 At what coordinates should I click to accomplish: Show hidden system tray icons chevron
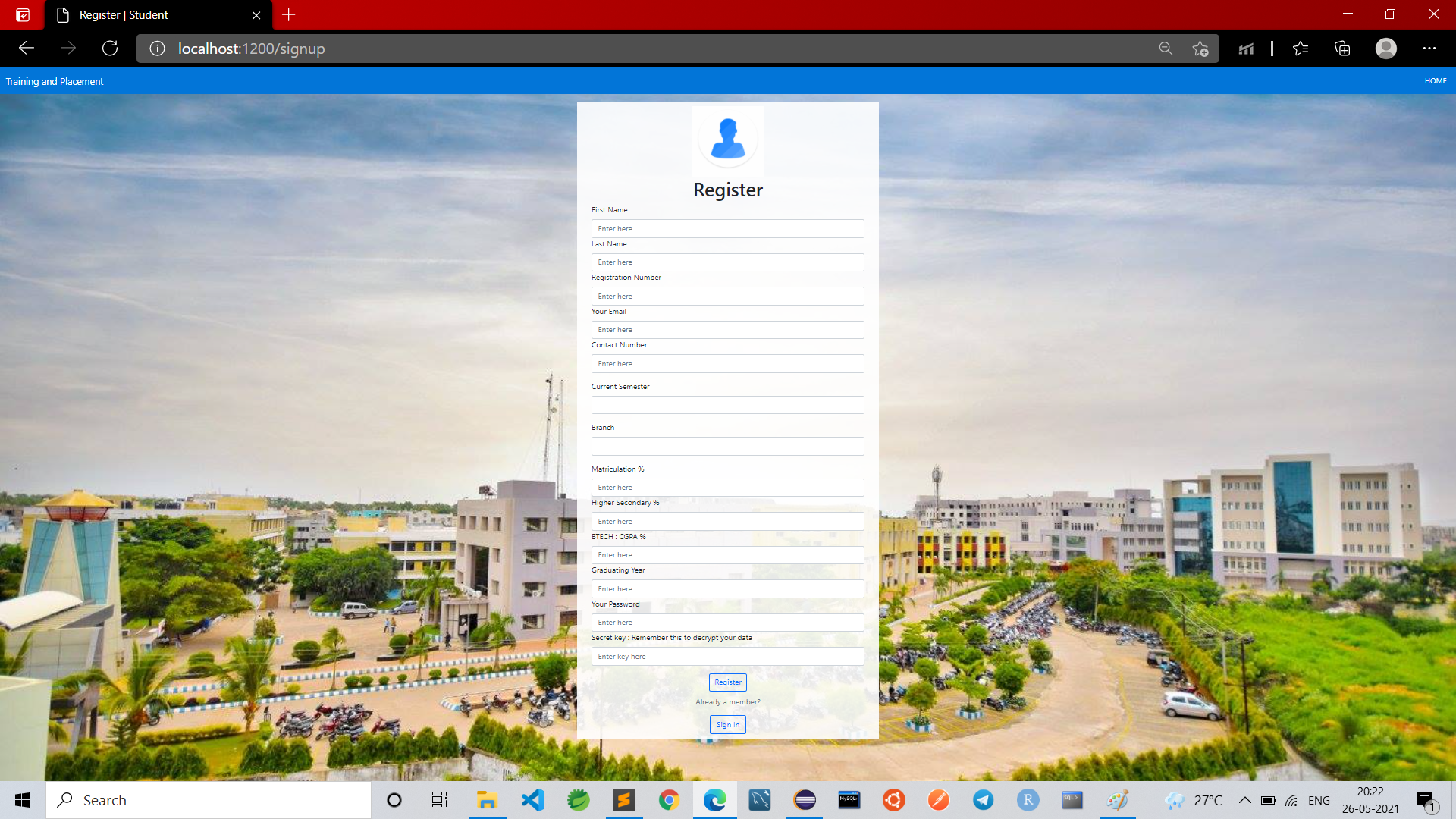(x=1244, y=800)
